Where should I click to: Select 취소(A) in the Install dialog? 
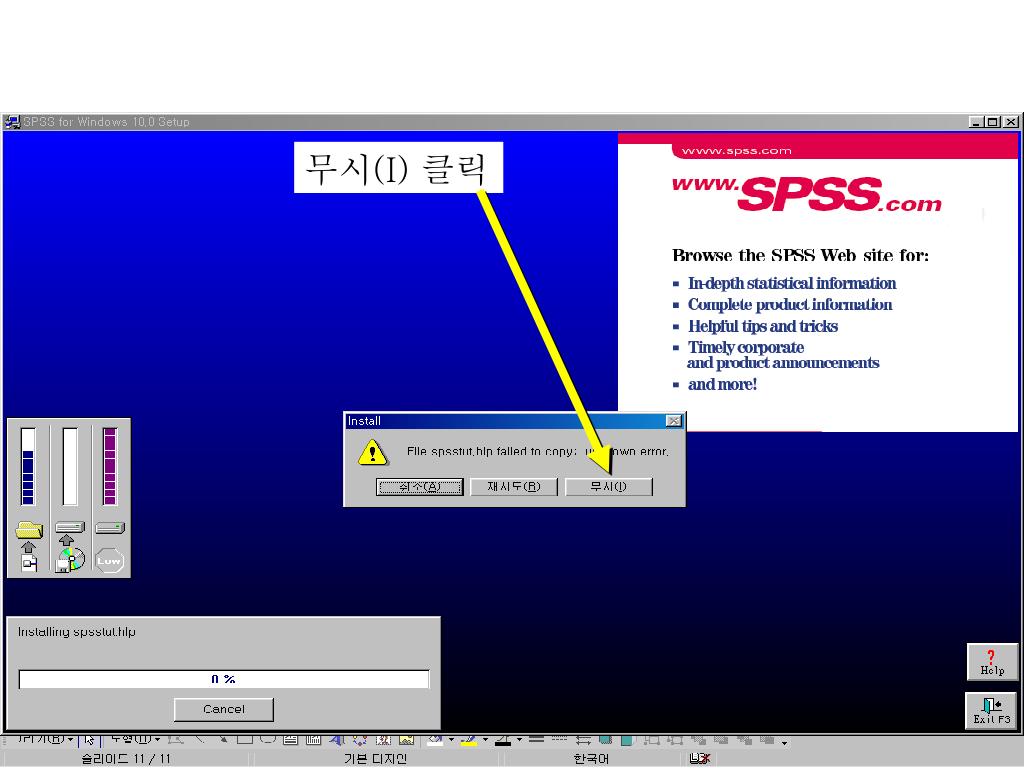click(x=419, y=487)
